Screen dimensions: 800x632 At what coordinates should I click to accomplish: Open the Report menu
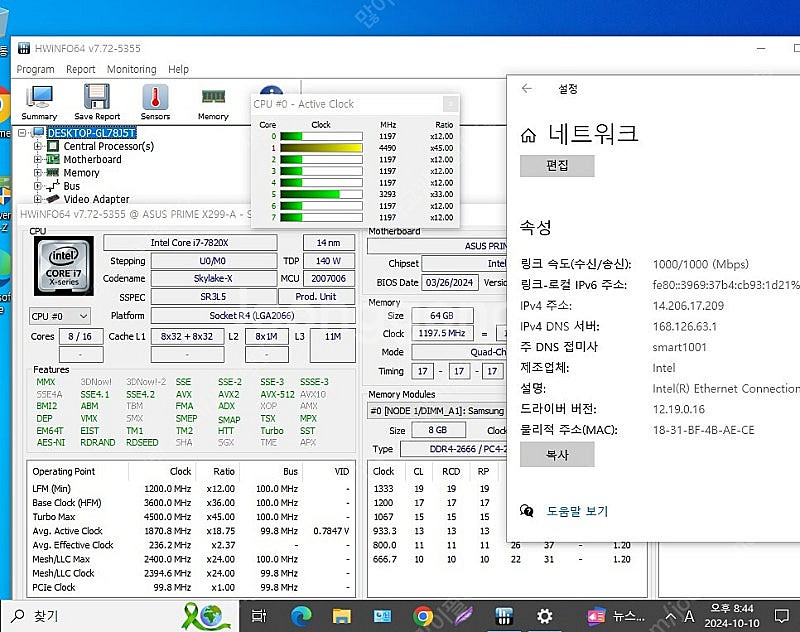81,69
